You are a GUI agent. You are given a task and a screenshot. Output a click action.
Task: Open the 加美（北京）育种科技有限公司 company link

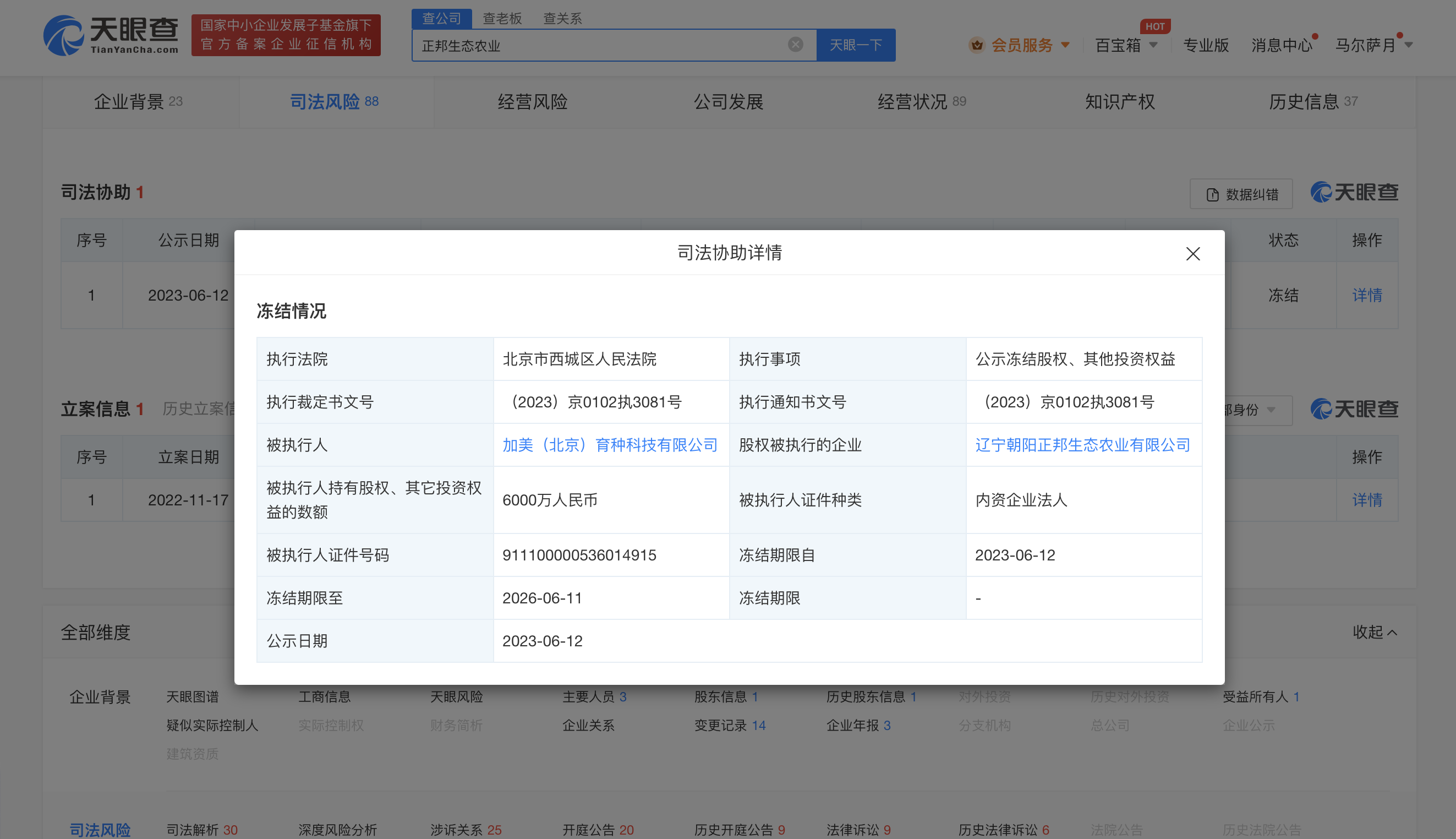pos(610,445)
